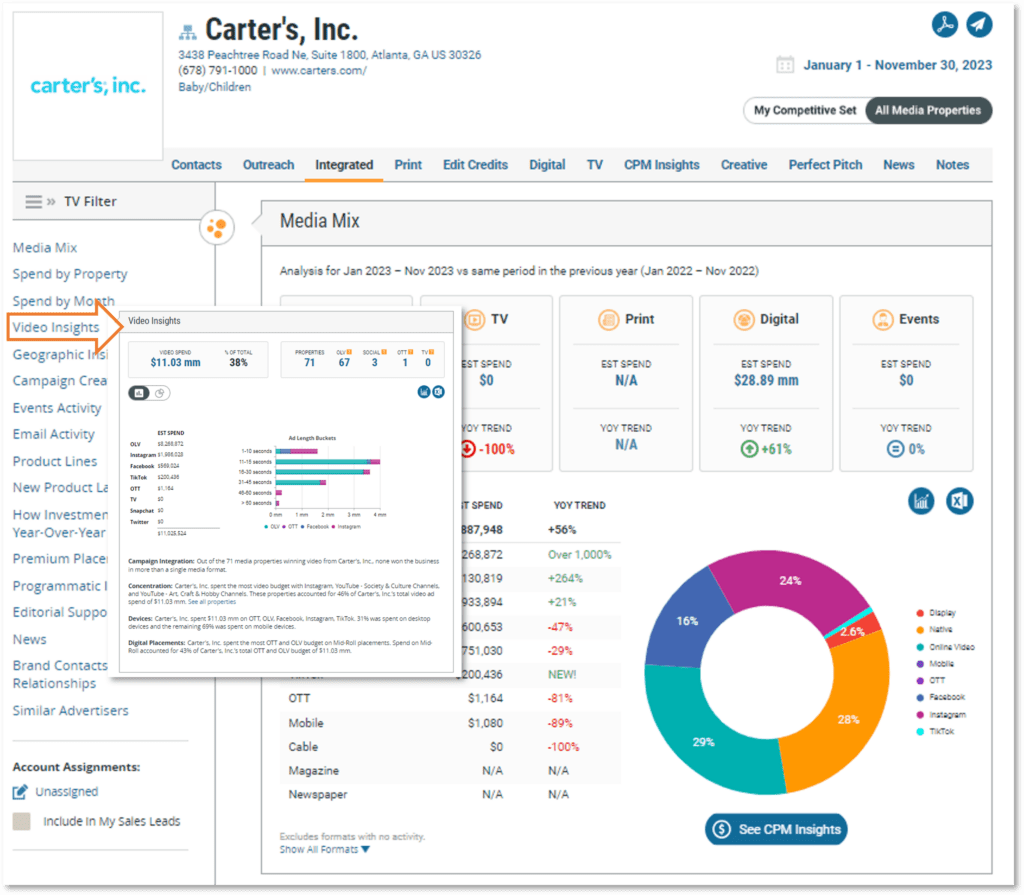Select the All Media Properties toggle

click(928, 110)
